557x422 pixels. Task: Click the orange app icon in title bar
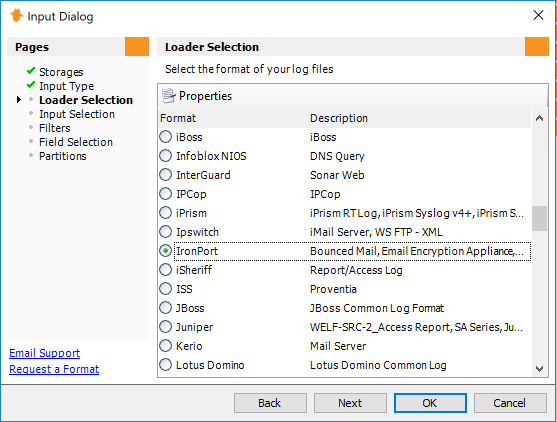click(x=16, y=16)
